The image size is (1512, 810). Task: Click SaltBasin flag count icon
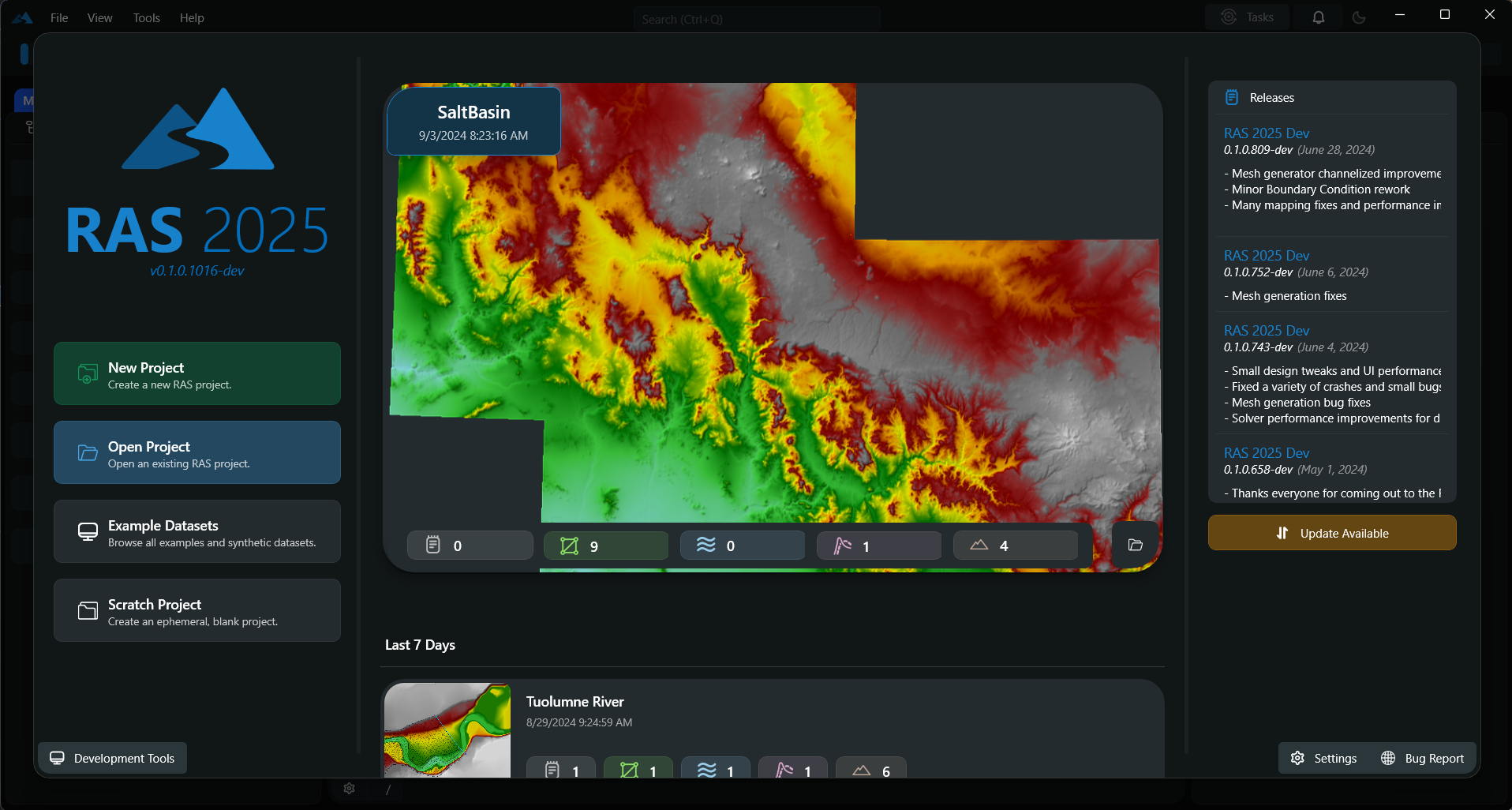pyautogui.click(x=843, y=546)
